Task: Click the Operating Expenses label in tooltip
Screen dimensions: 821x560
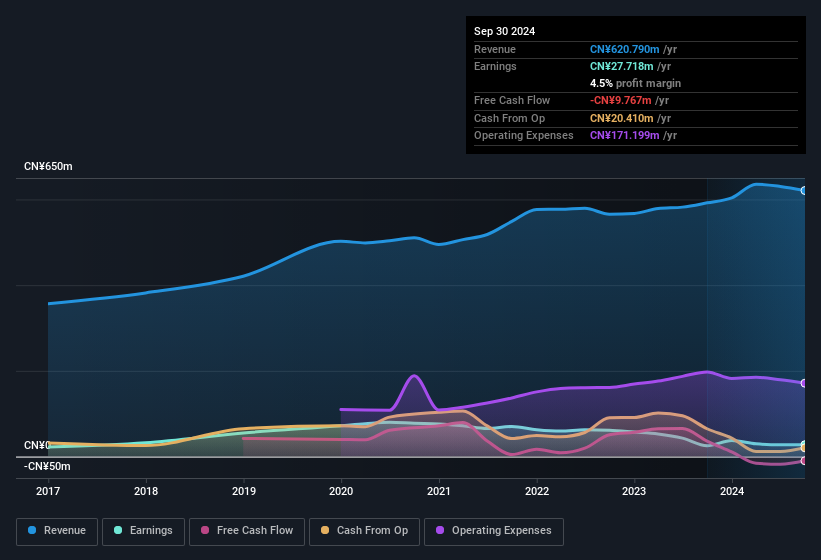Action: (x=524, y=135)
